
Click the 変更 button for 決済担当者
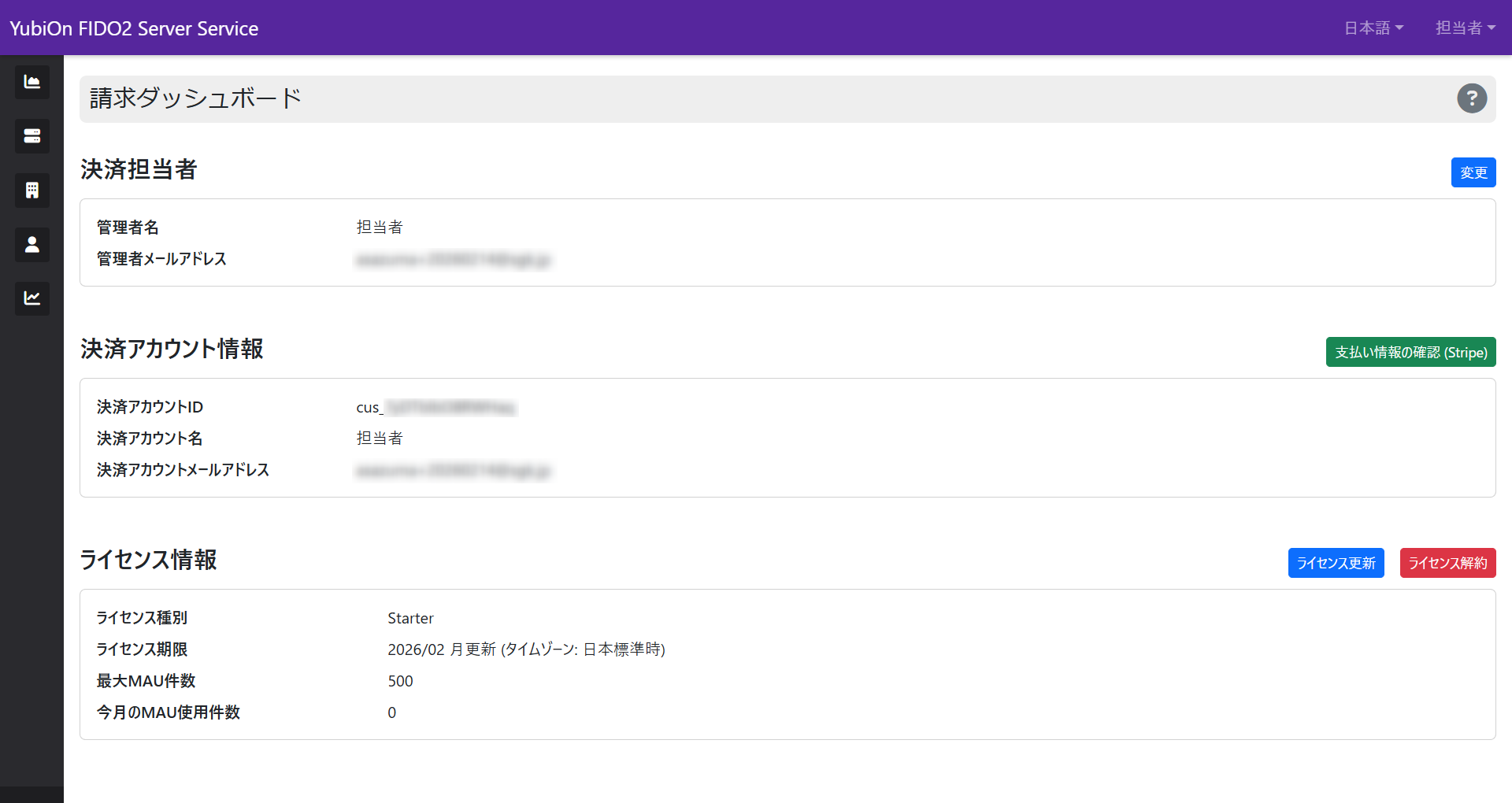pos(1473,172)
